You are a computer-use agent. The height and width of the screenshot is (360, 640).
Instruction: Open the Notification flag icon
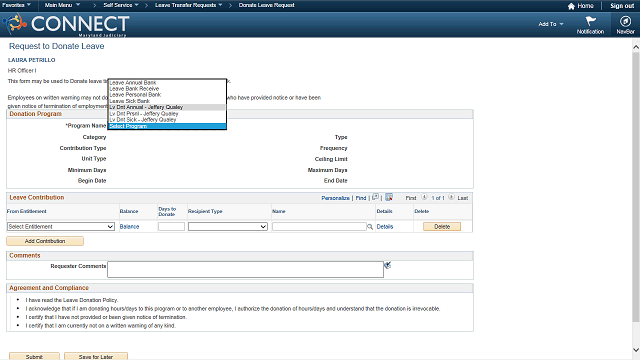point(590,21)
